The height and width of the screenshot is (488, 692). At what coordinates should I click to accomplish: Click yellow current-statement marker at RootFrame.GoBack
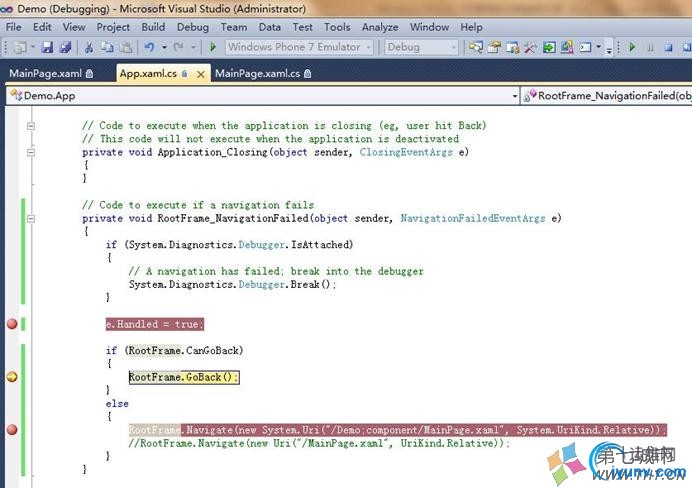pos(12,377)
